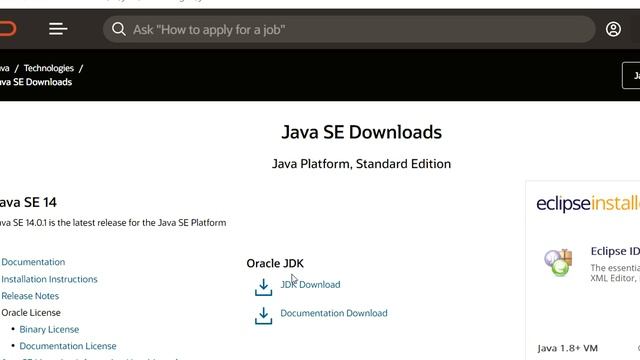This screenshot has height=360, width=640.
Task: Click the Oracle JDK heading
Action: click(275, 264)
